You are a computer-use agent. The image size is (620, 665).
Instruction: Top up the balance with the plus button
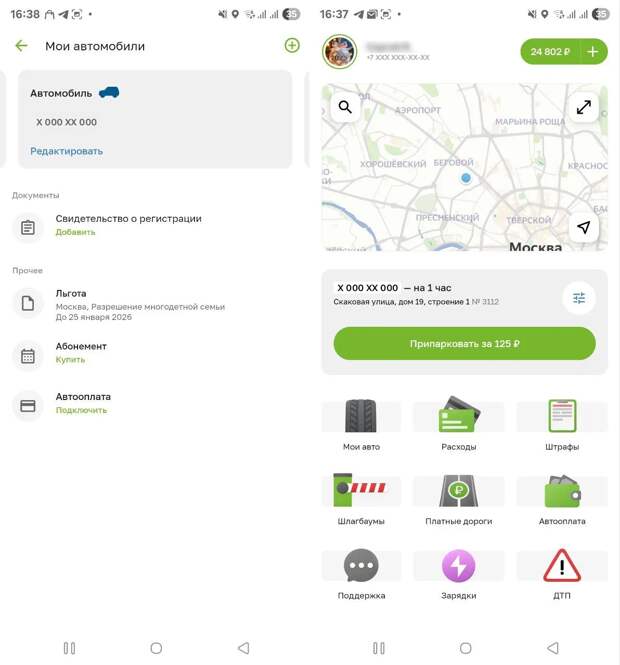tap(592, 52)
